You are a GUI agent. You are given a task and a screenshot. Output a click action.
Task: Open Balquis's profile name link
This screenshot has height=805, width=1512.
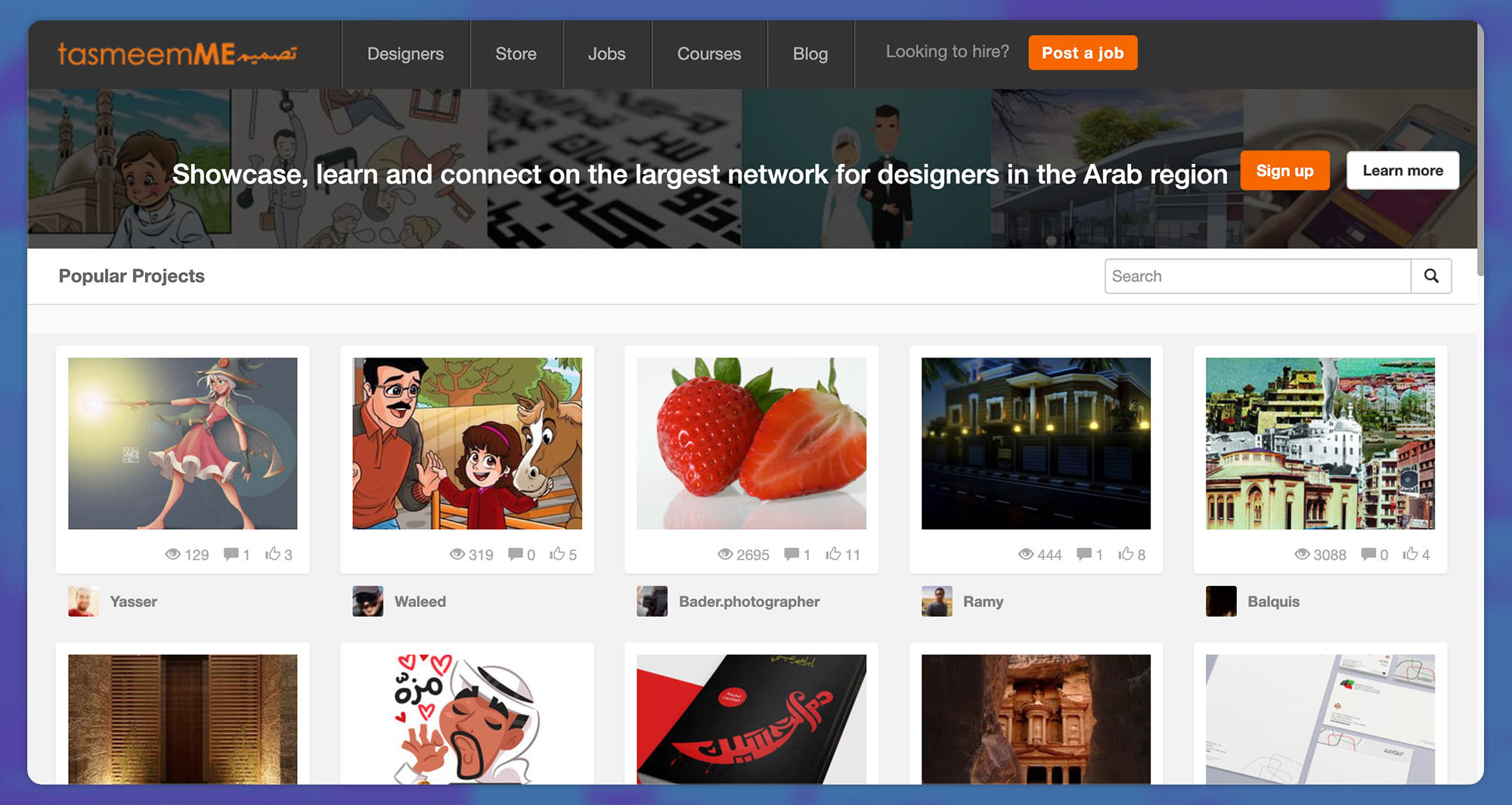(1274, 602)
